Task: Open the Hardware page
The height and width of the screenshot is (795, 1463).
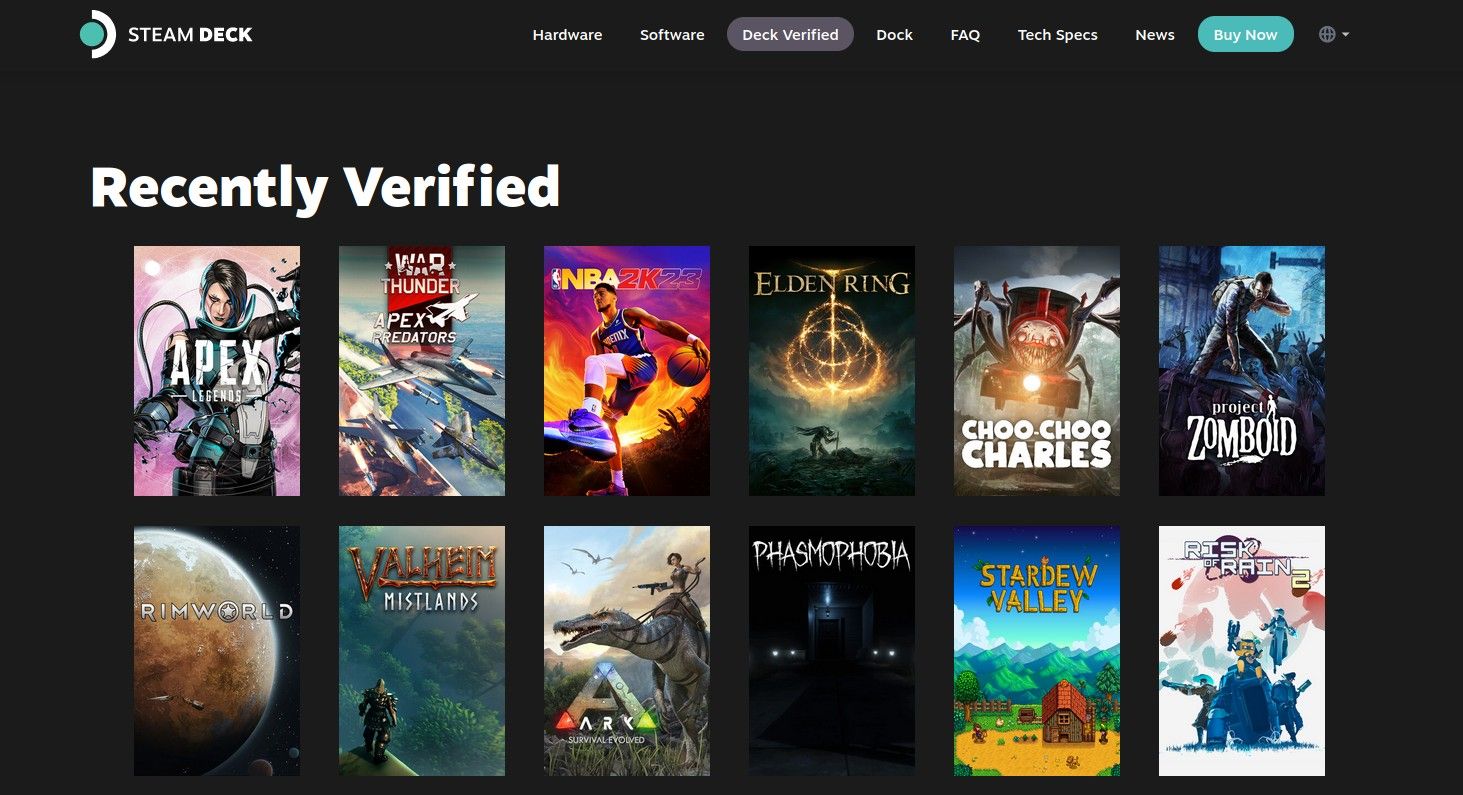Action: [567, 34]
